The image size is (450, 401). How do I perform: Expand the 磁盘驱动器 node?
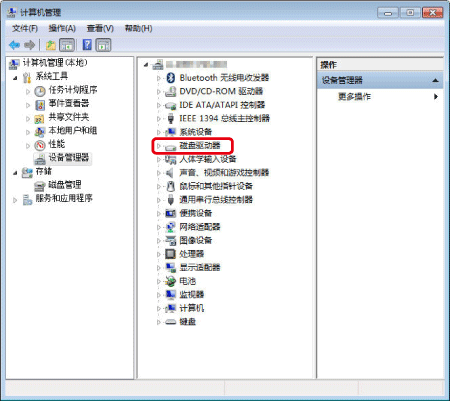(159, 146)
